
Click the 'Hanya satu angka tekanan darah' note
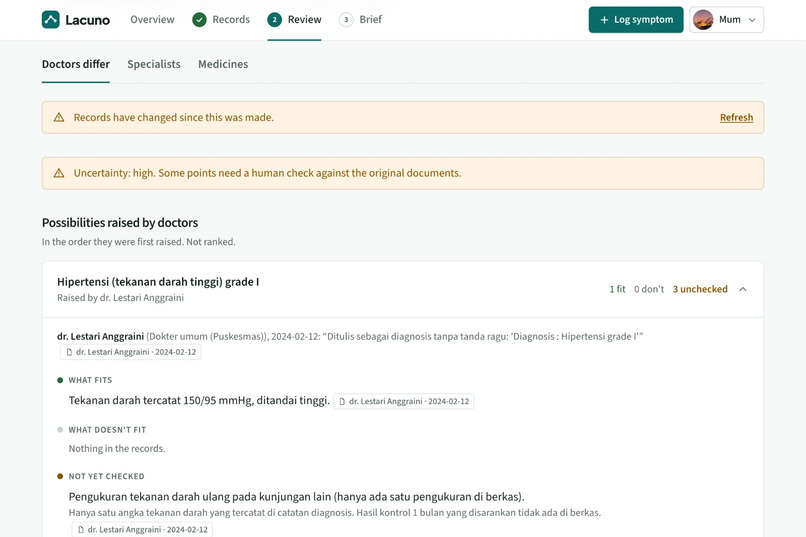pyautogui.click(x=335, y=512)
